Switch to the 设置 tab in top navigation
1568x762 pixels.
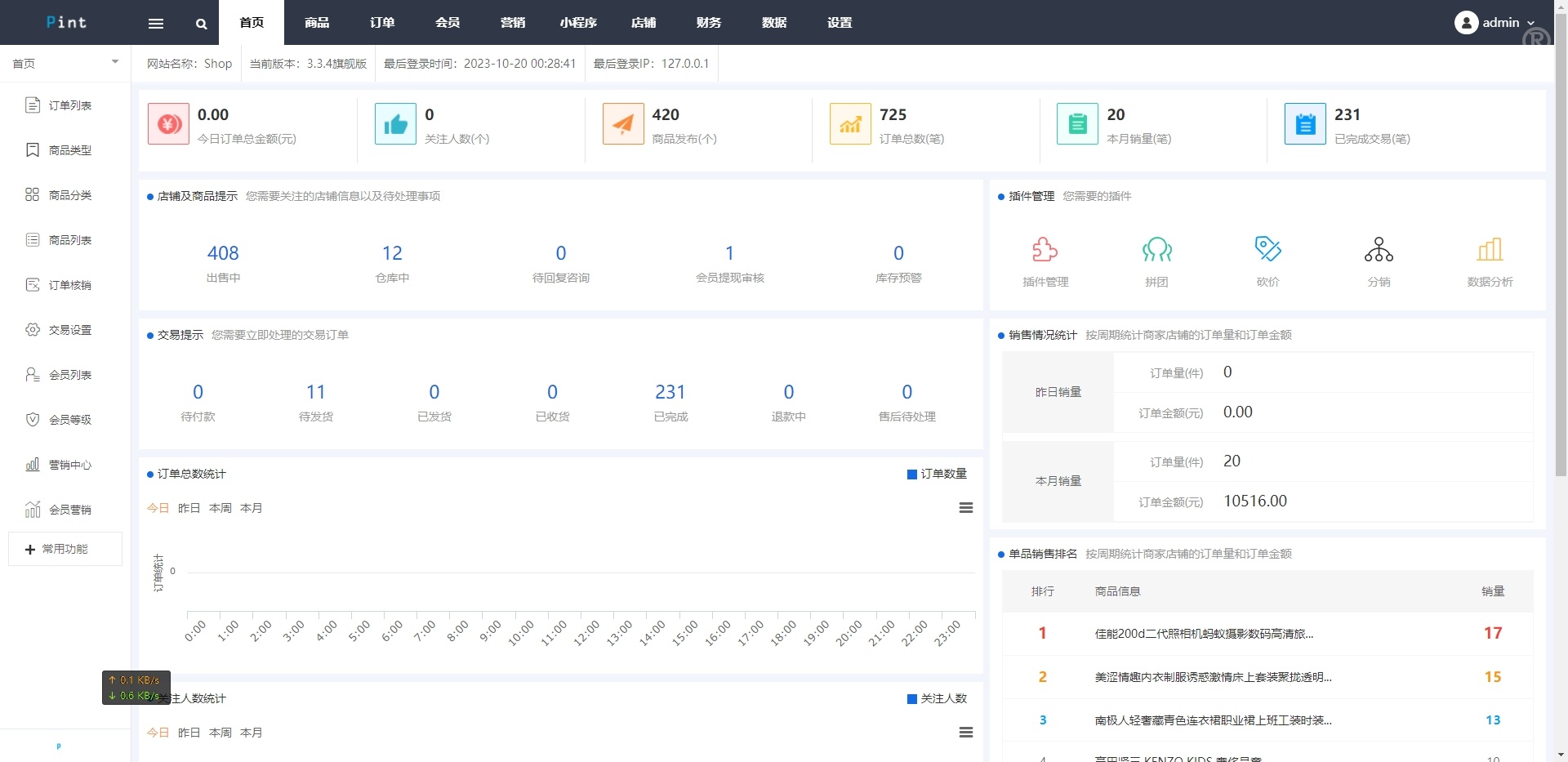pyautogui.click(x=839, y=22)
